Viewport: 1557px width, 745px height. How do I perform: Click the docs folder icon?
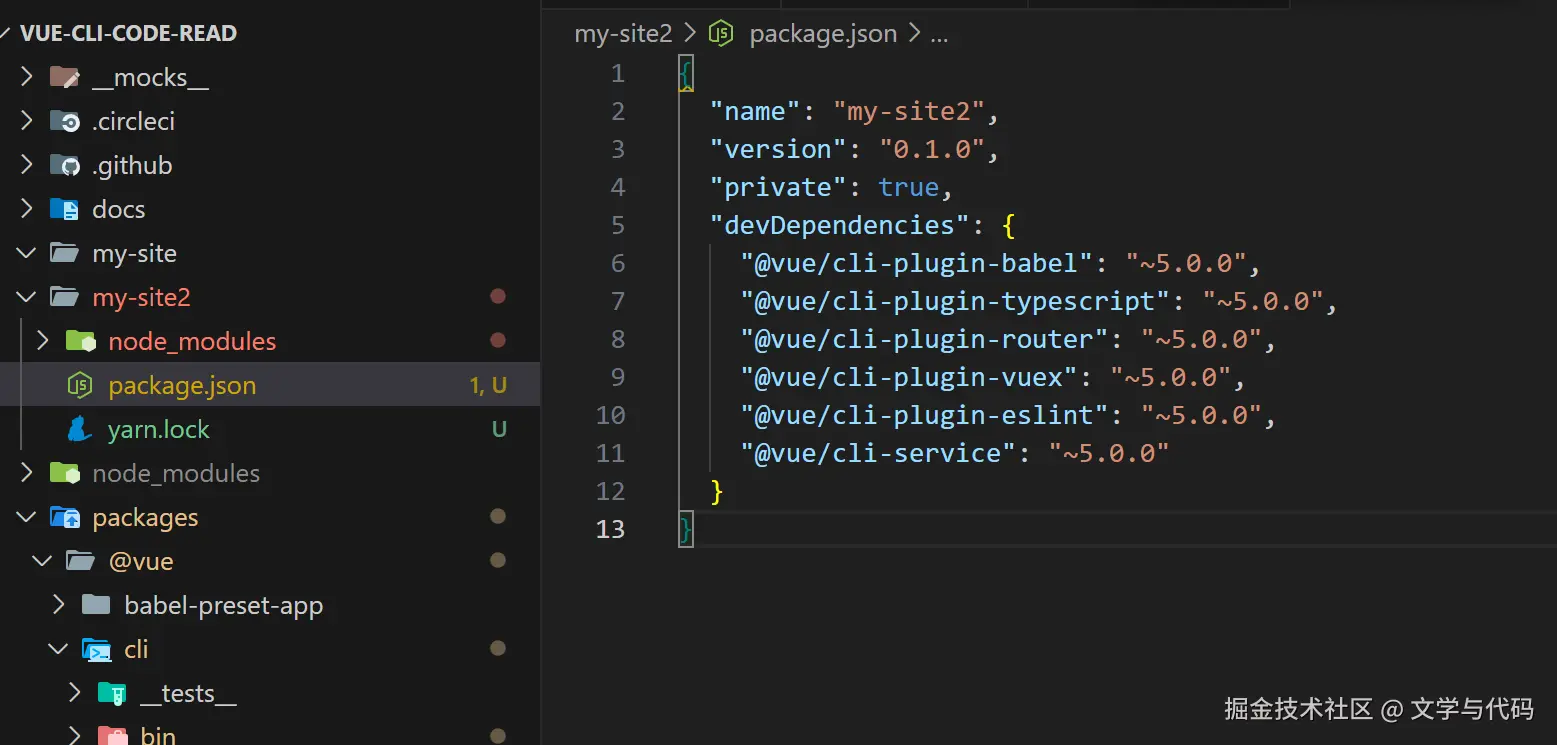click(x=65, y=209)
